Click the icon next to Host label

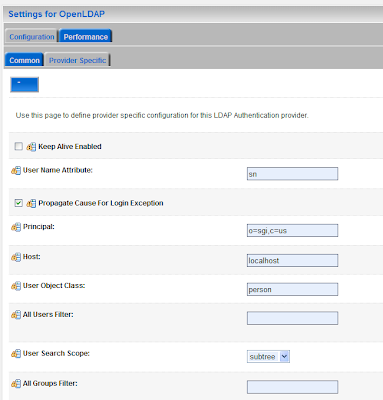(16, 257)
